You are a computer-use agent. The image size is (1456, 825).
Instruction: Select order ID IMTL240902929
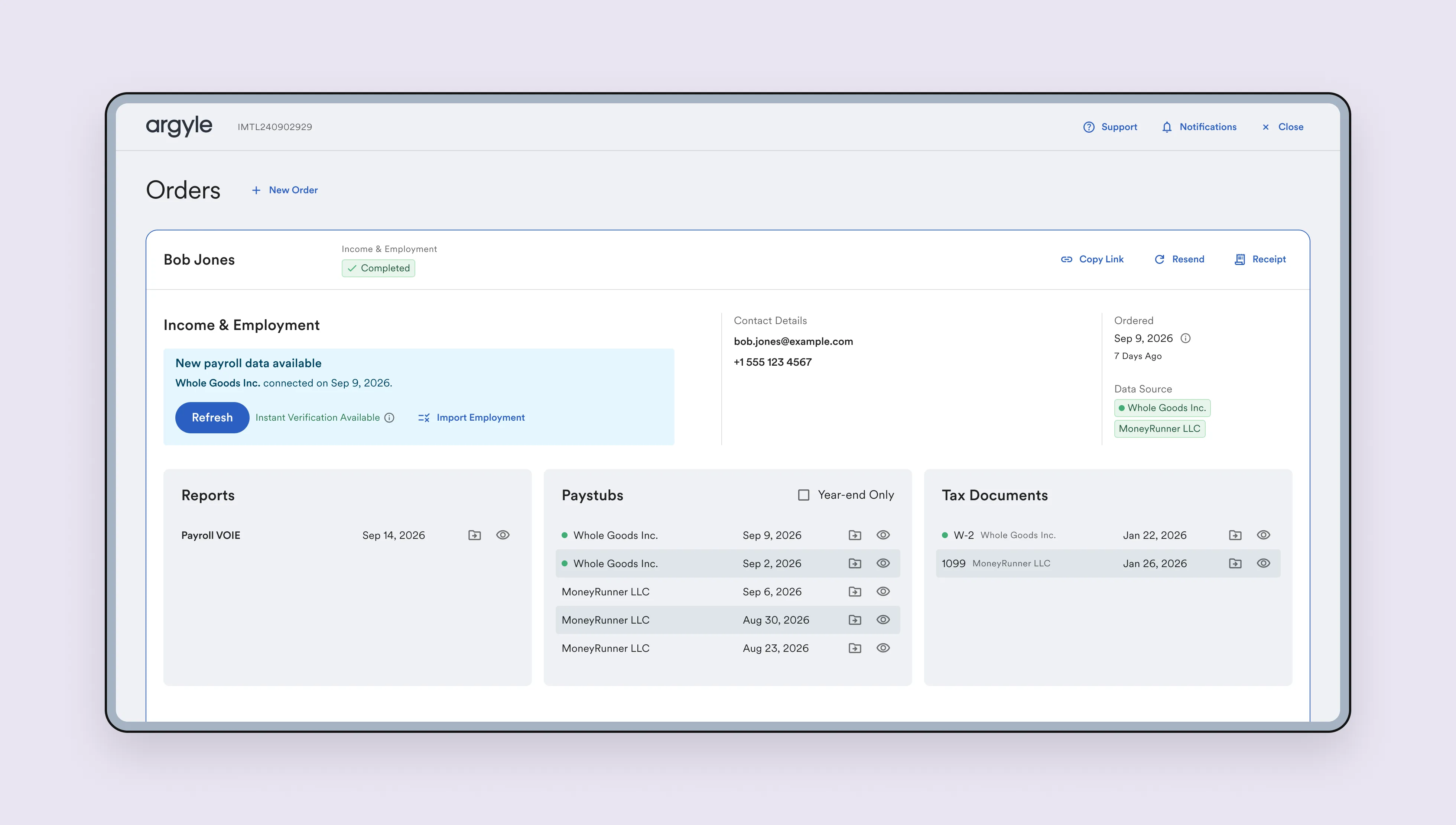tap(274, 127)
